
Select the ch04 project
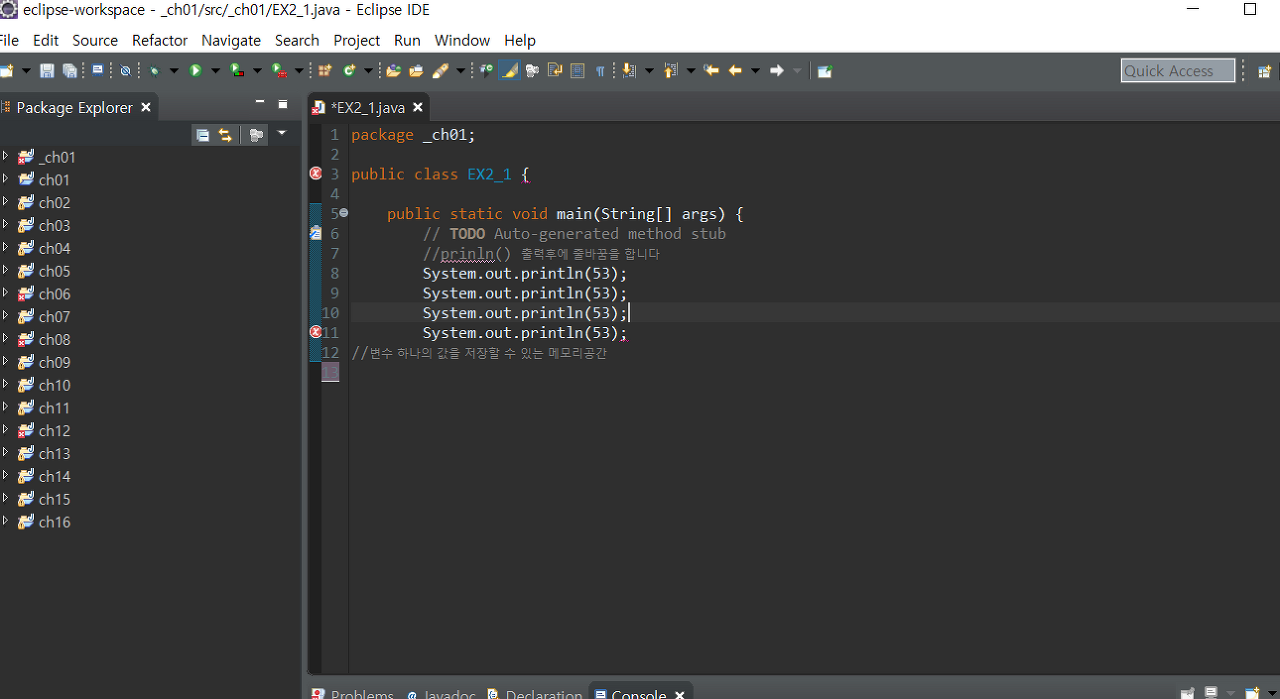(x=54, y=248)
